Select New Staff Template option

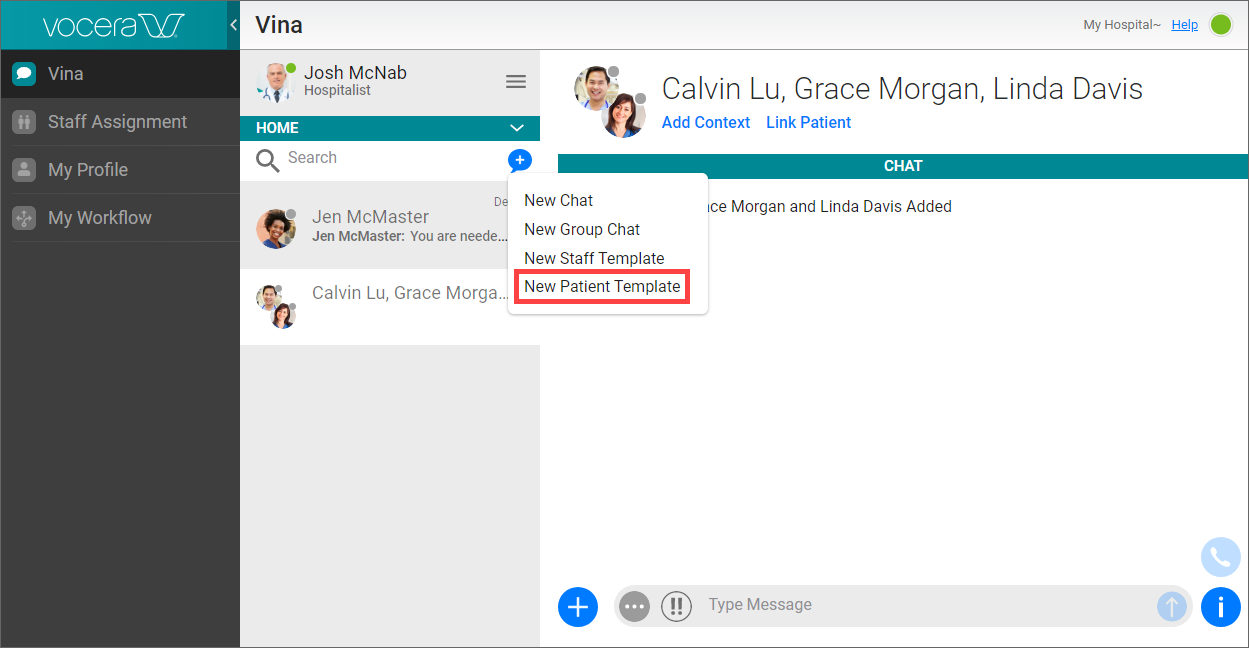(594, 258)
